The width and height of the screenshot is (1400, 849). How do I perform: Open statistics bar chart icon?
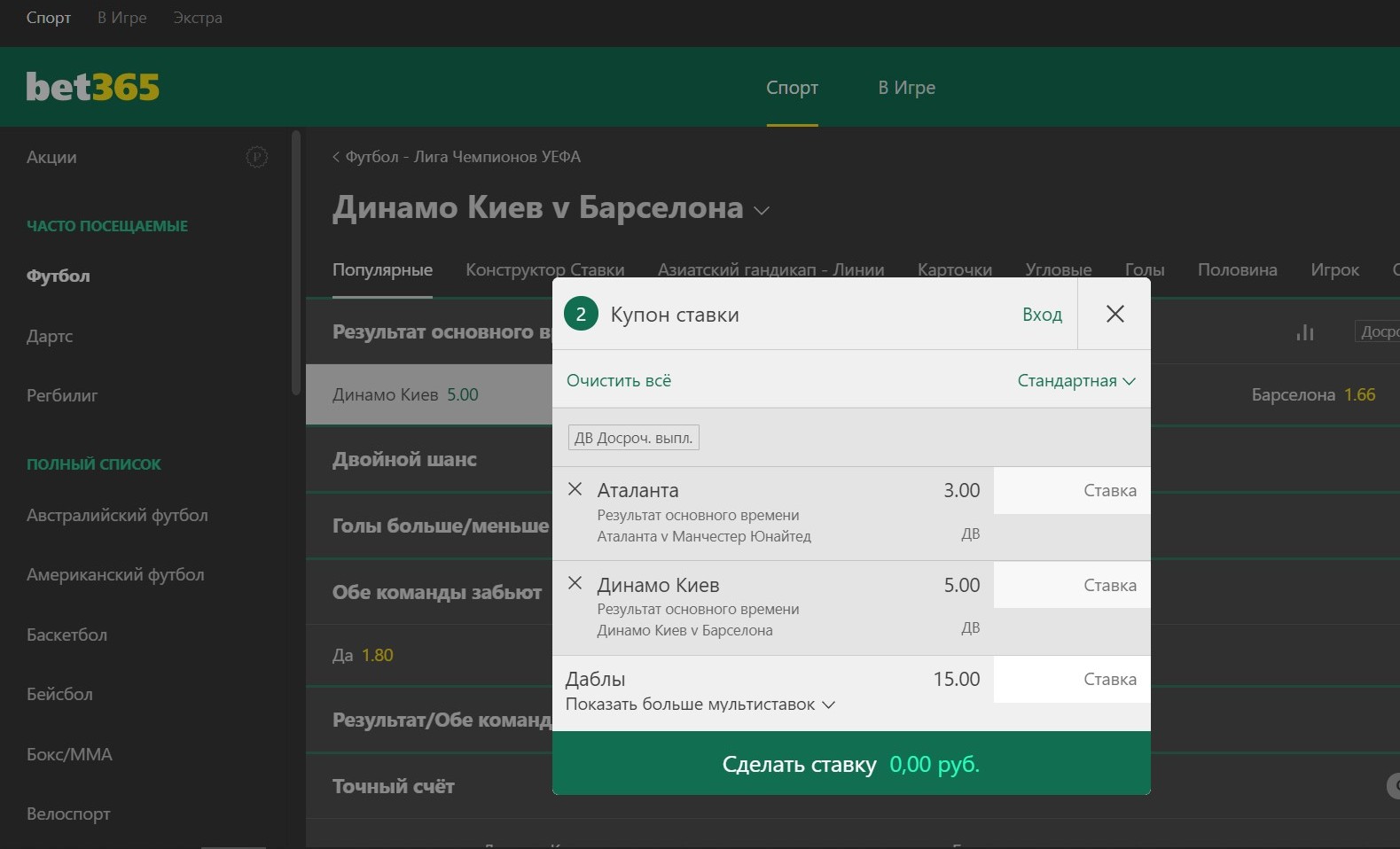pyautogui.click(x=1304, y=332)
